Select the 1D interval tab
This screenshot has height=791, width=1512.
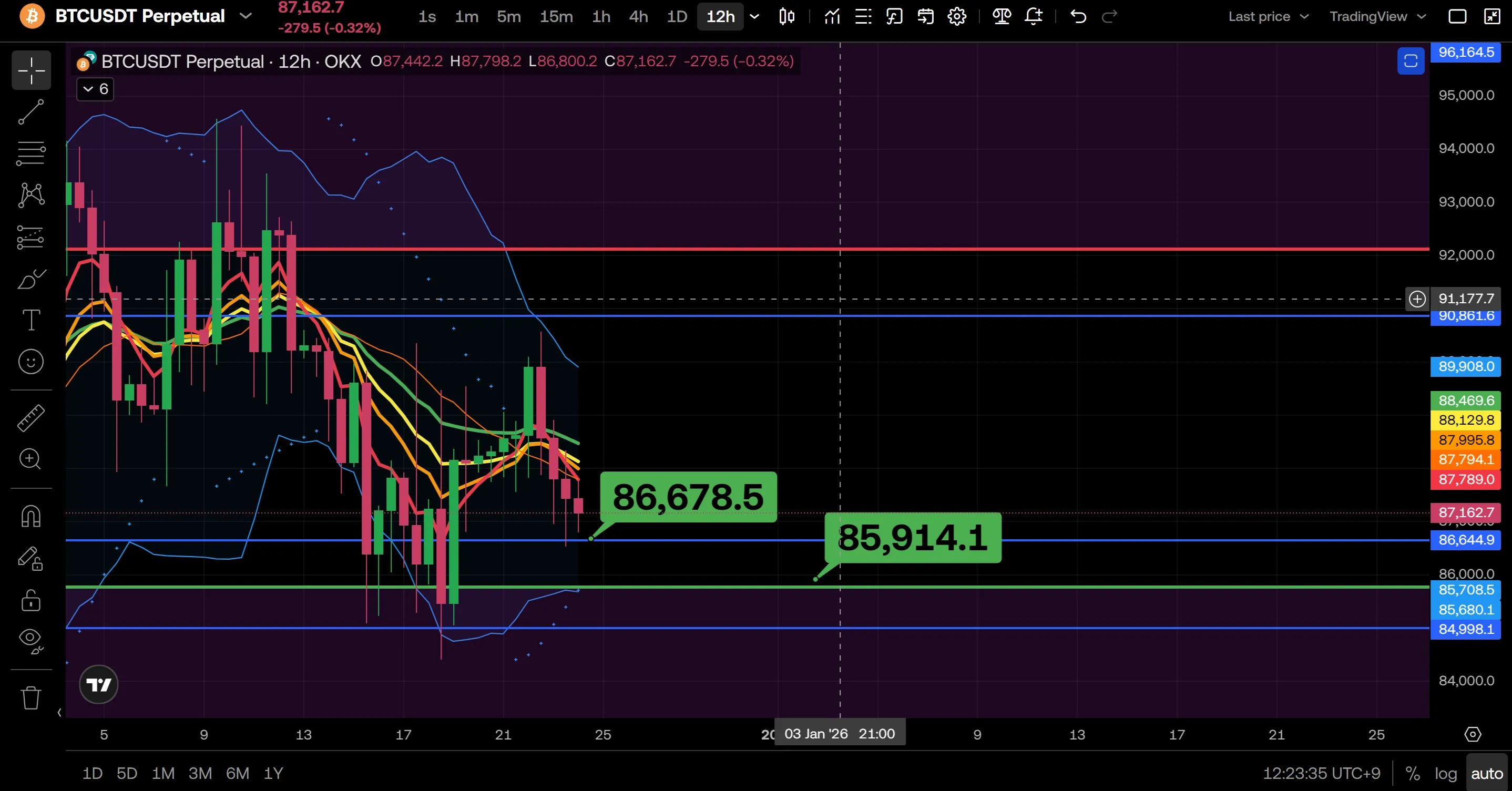click(677, 16)
